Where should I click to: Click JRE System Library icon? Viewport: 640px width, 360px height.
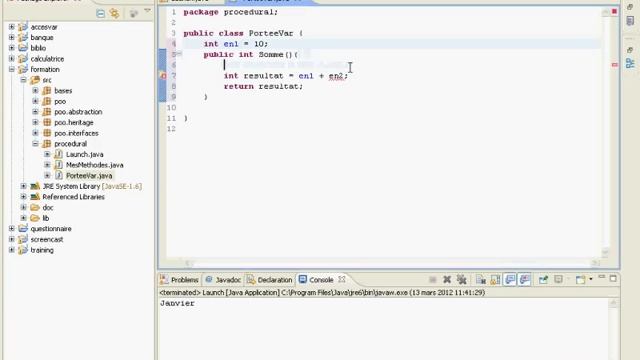[x=35, y=186]
